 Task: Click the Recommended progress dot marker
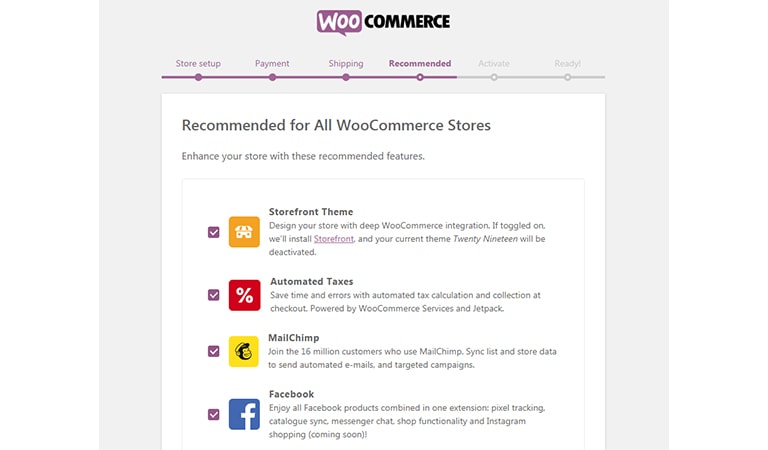tap(420, 77)
